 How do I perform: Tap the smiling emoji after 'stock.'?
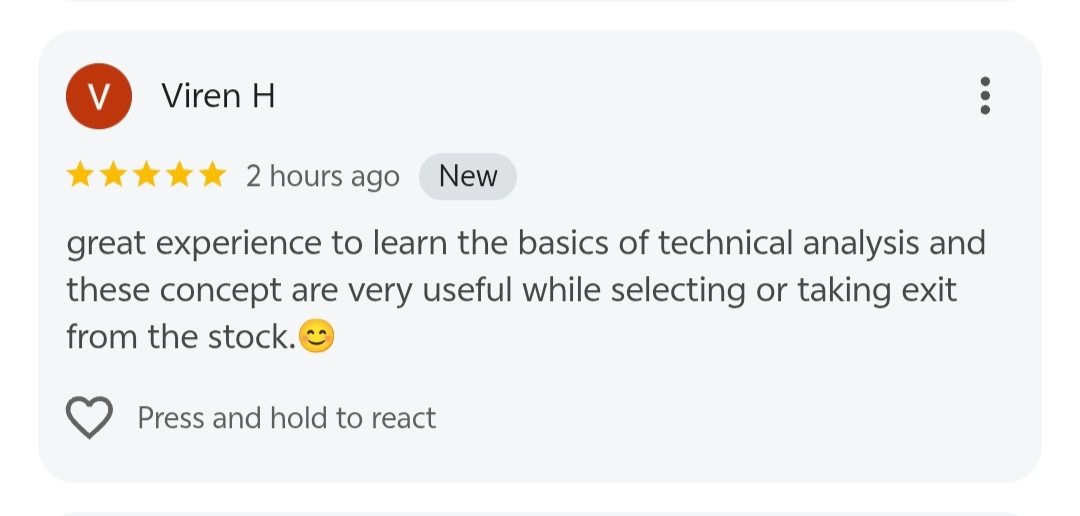coord(317,338)
